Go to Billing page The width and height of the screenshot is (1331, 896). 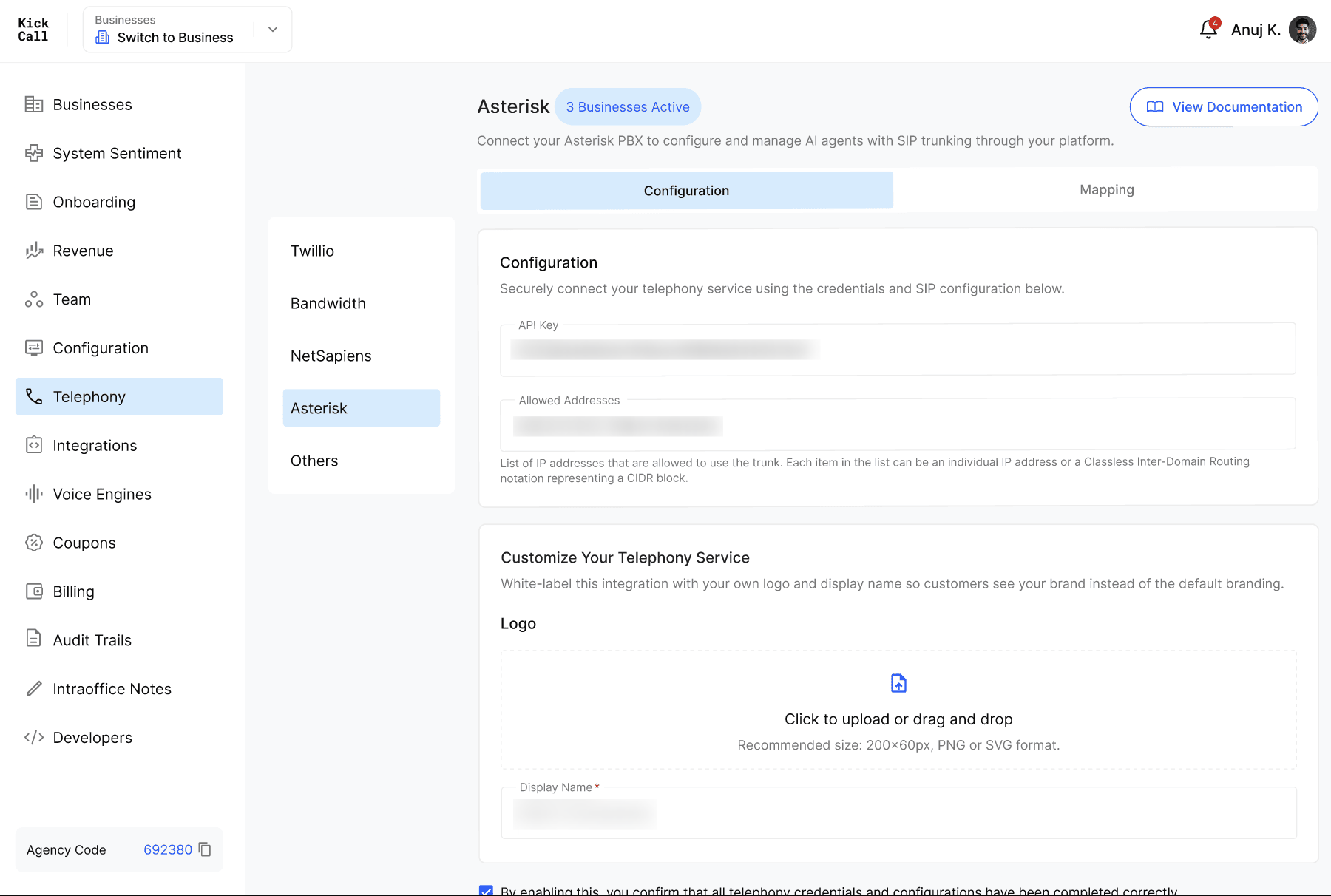119,591
